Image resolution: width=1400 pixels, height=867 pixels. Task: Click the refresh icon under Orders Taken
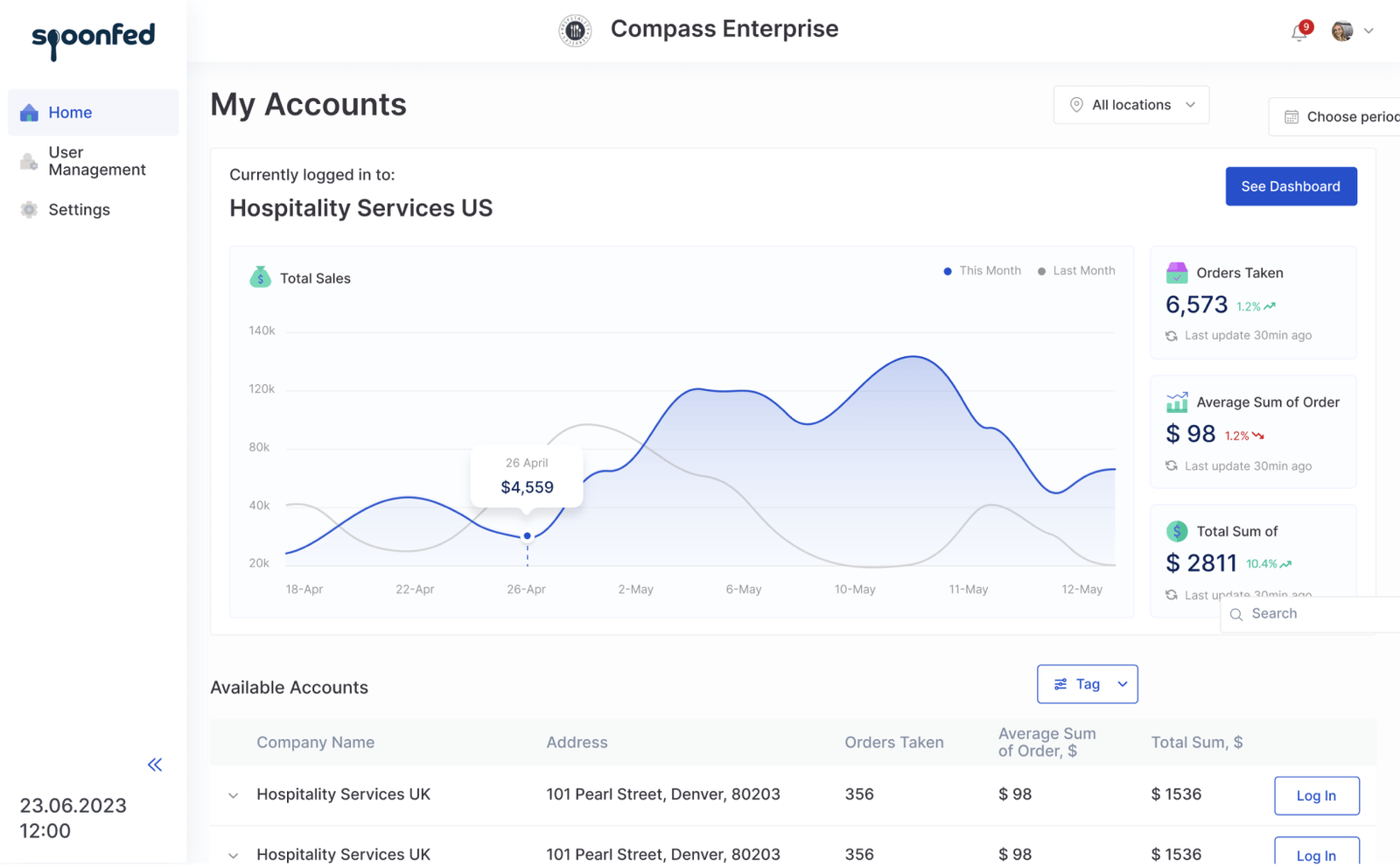click(1172, 335)
